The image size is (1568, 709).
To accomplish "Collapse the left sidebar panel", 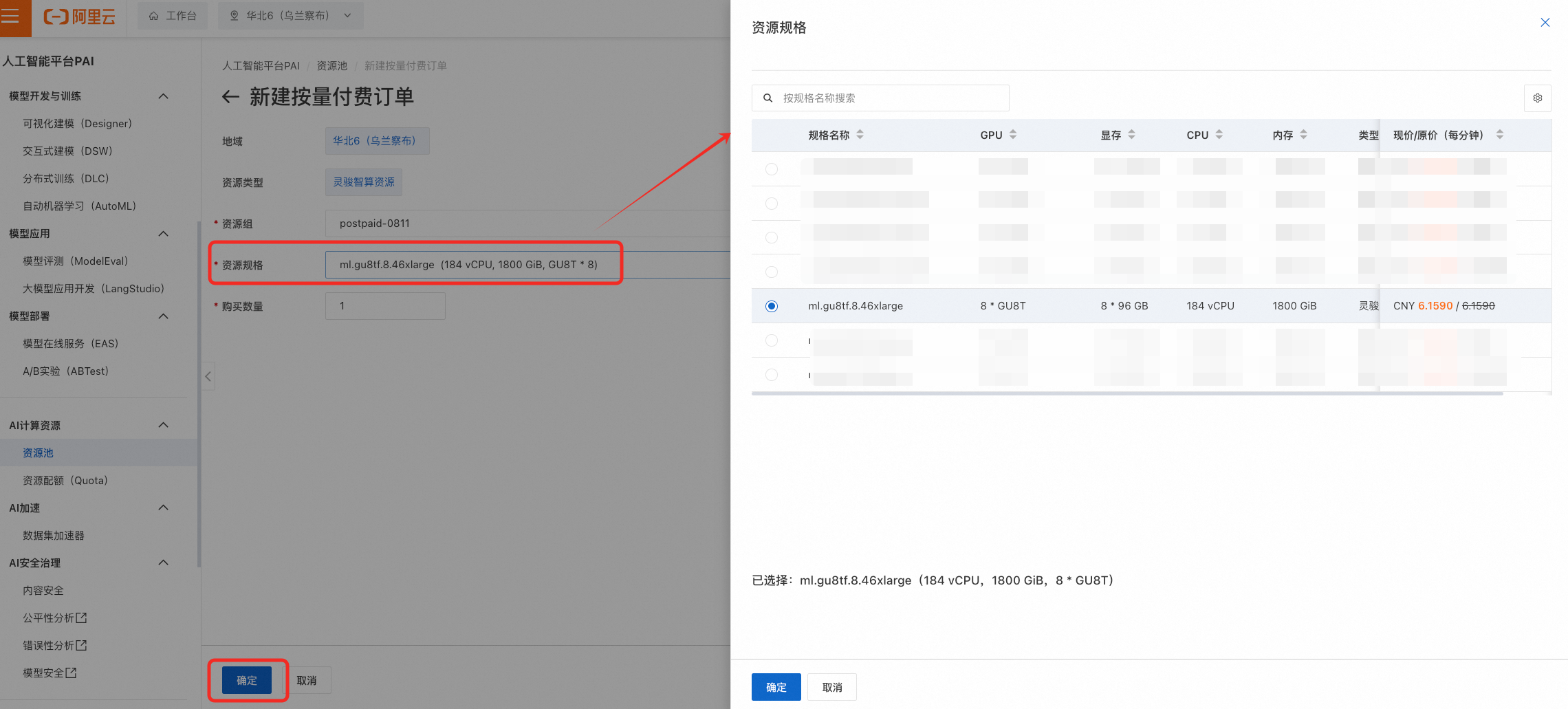I will [208, 376].
